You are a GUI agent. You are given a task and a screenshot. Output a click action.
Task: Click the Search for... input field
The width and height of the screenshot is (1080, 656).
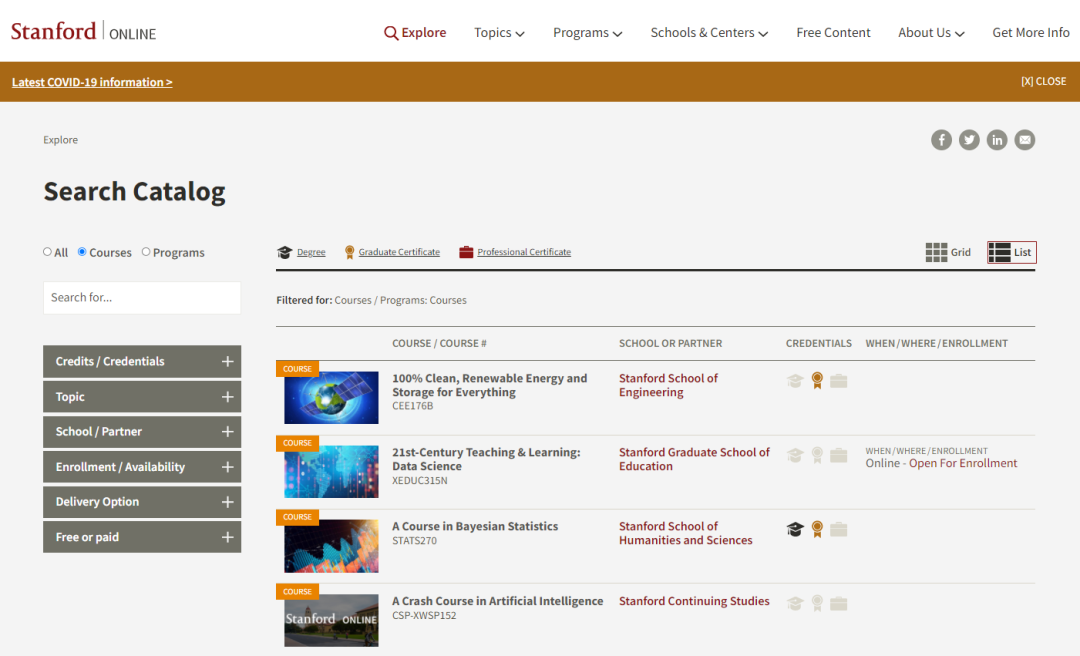coord(142,298)
